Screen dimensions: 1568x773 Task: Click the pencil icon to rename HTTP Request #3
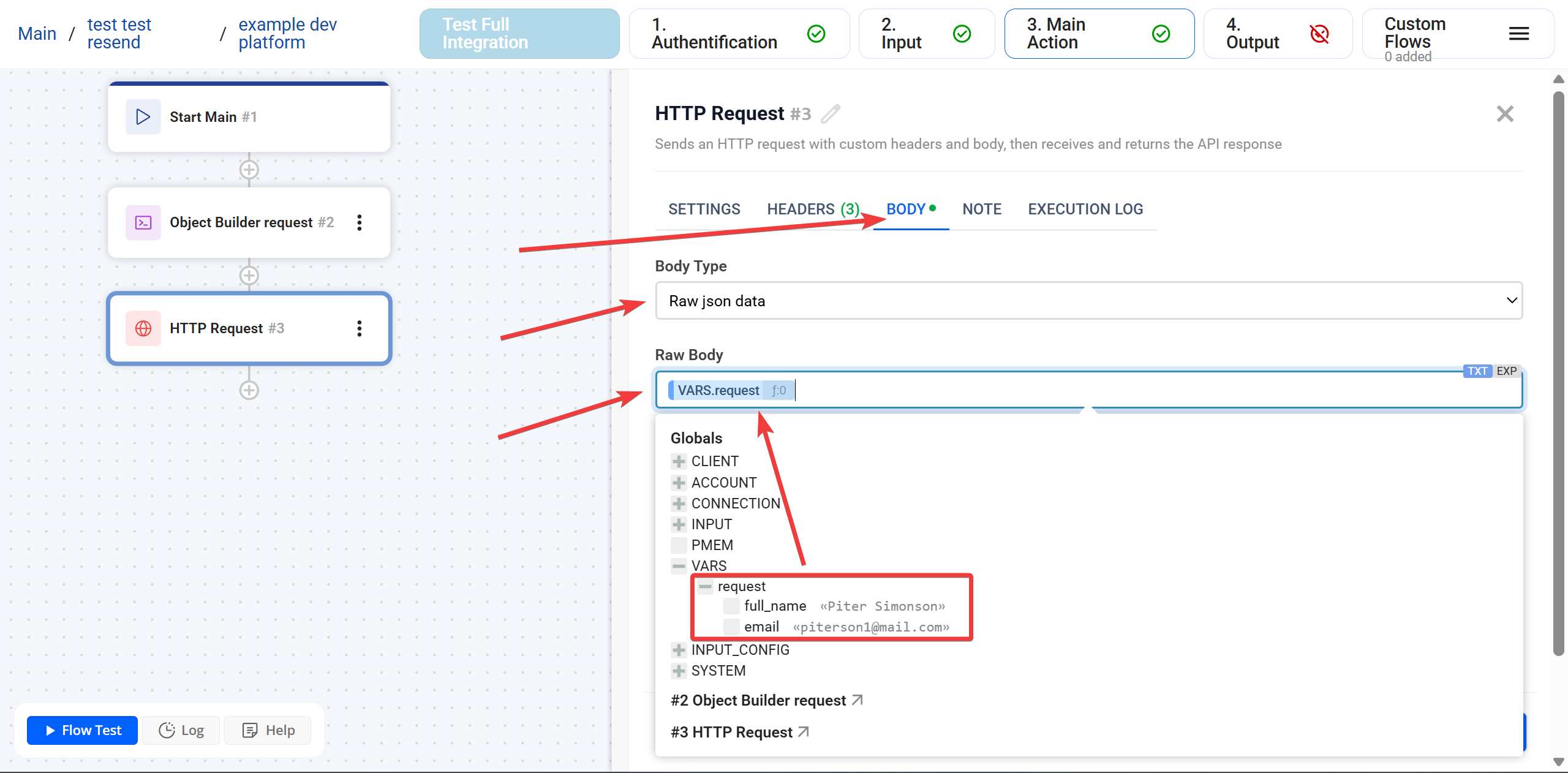(830, 114)
